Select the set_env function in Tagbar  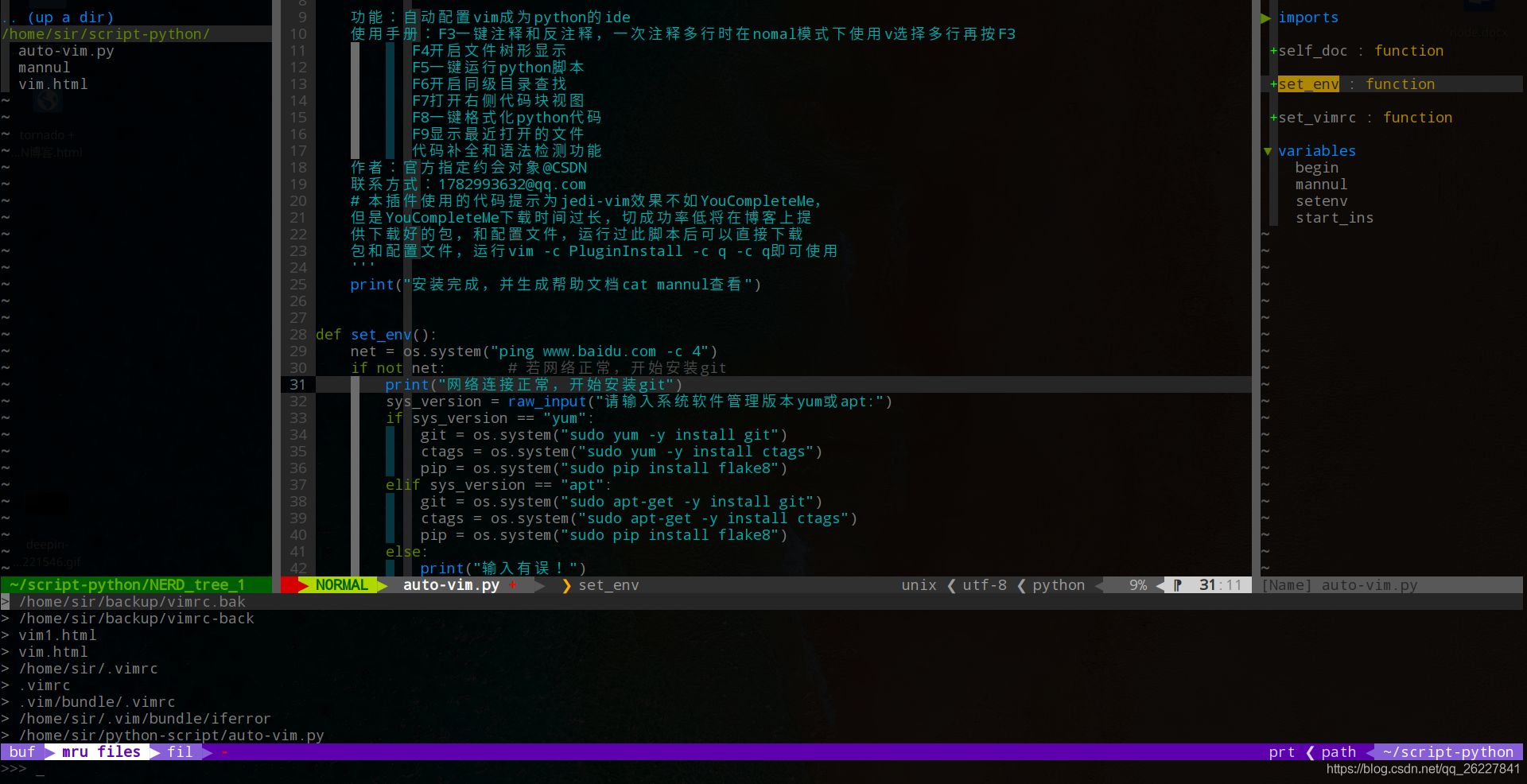pos(1309,84)
